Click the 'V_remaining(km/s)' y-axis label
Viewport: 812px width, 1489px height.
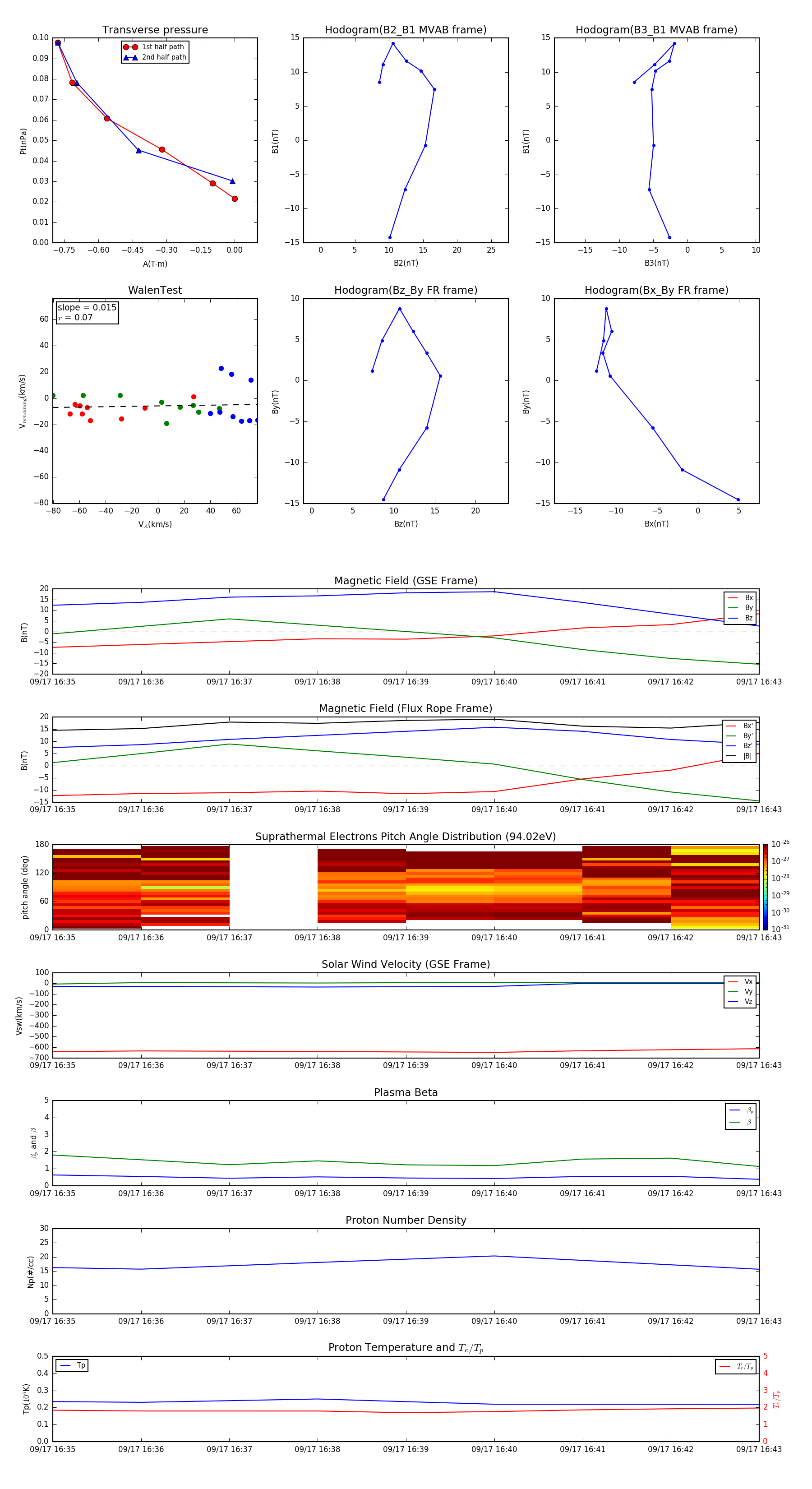tap(23, 401)
